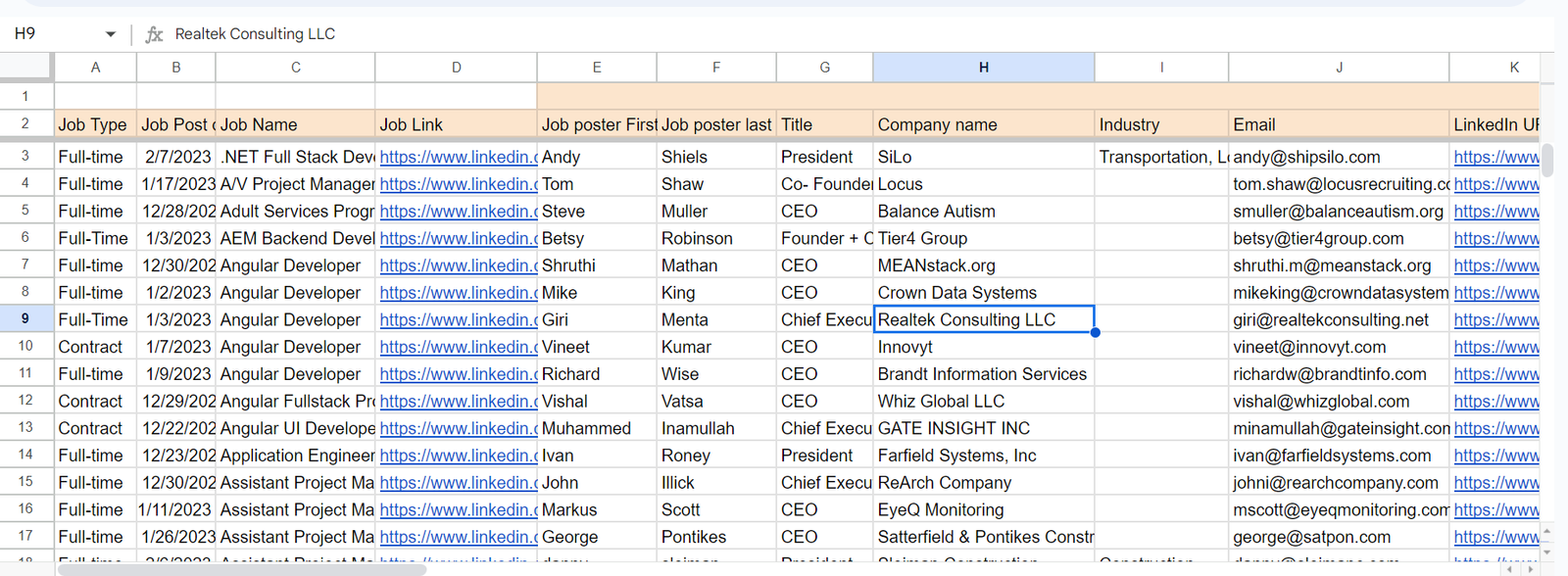Click cell 'Crown Data Systems'
1568x576 pixels.
(x=984, y=292)
